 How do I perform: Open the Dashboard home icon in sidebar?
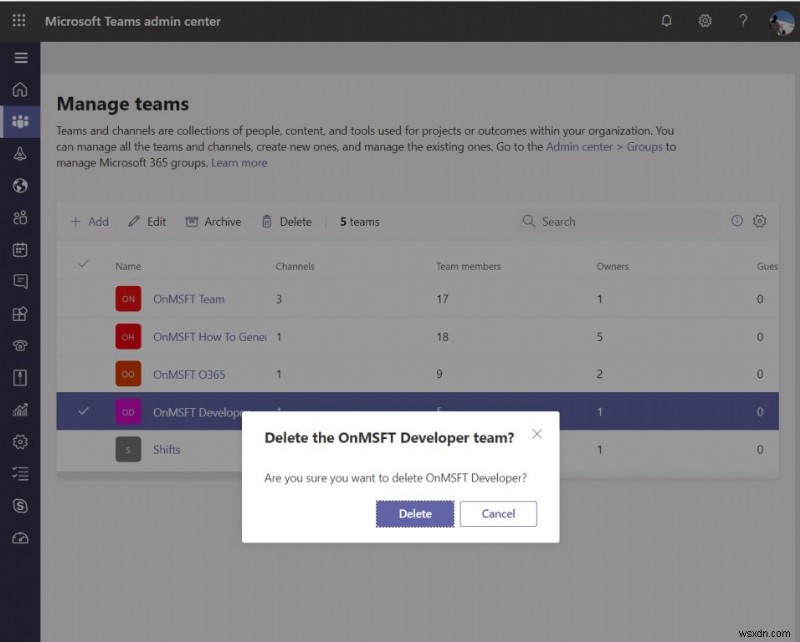coord(21,89)
